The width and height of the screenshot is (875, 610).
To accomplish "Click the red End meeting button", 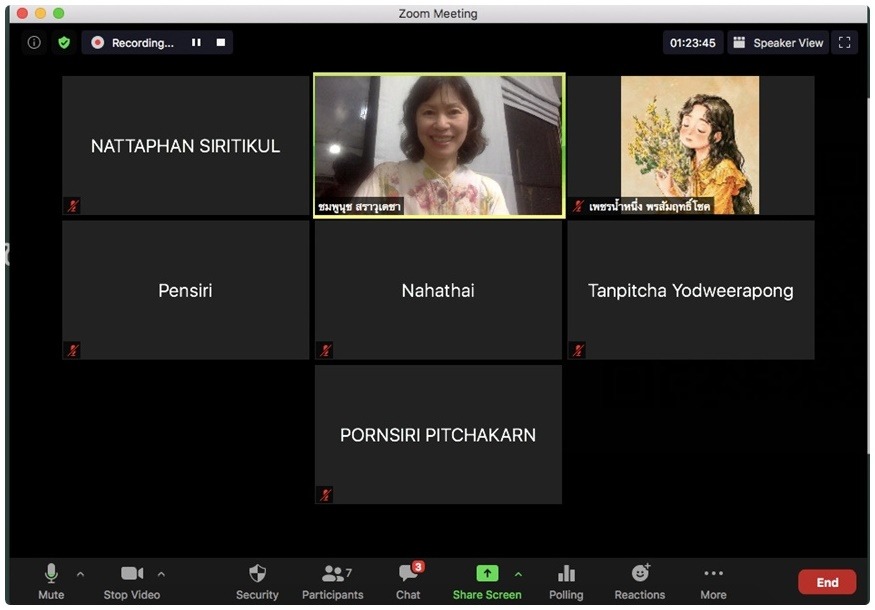I will [x=827, y=582].
